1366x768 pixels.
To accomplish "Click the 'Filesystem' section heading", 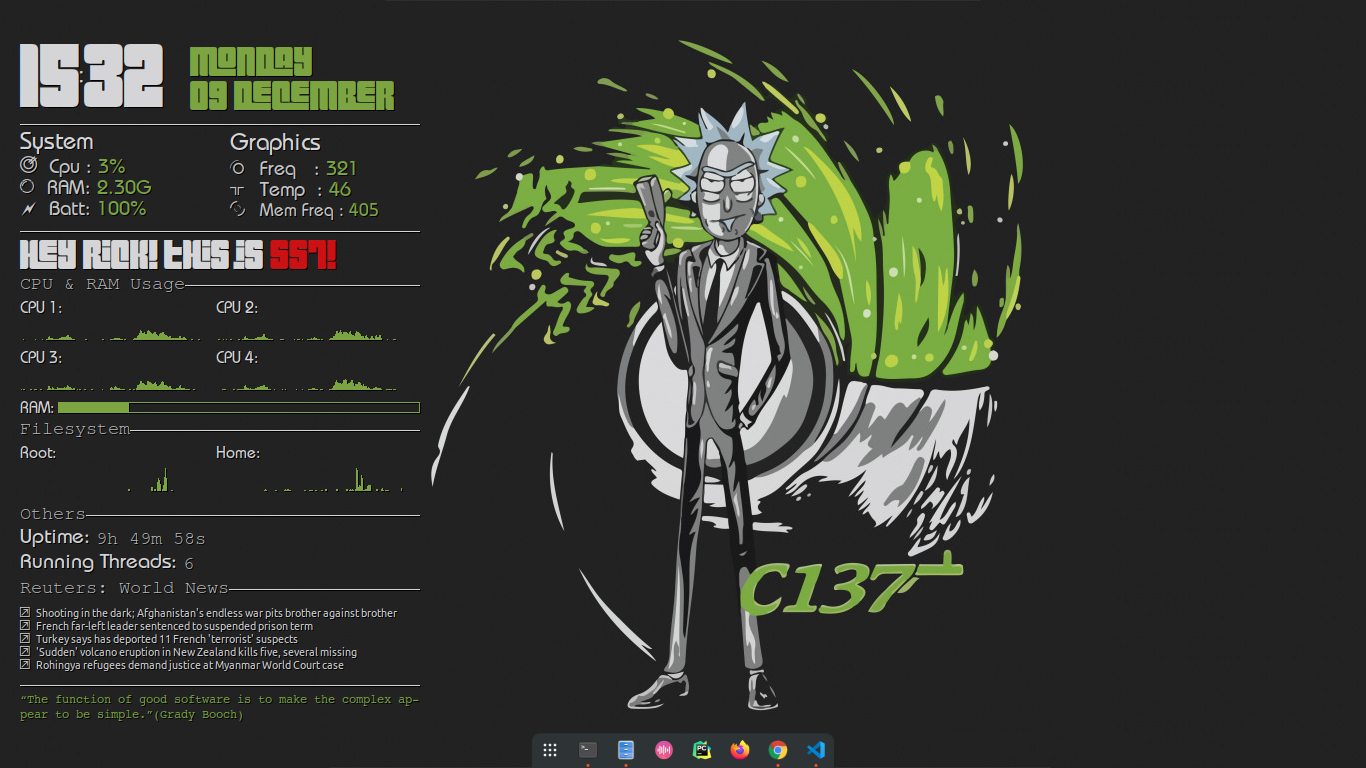I will (75, 429).
